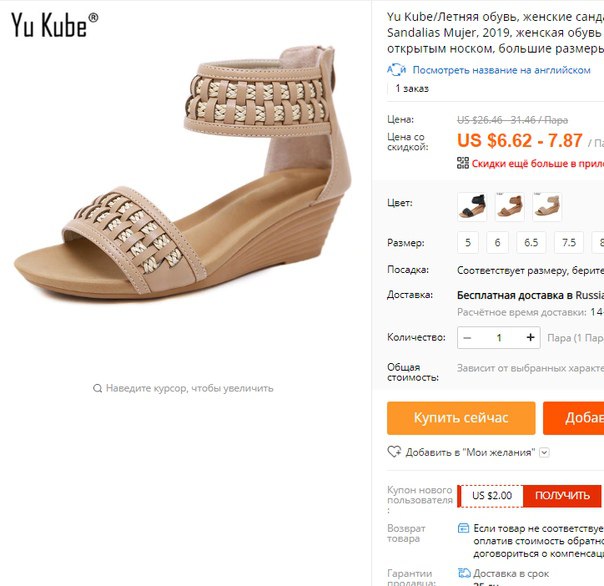
Task: Select size 6.5
Action: (531, 243)
